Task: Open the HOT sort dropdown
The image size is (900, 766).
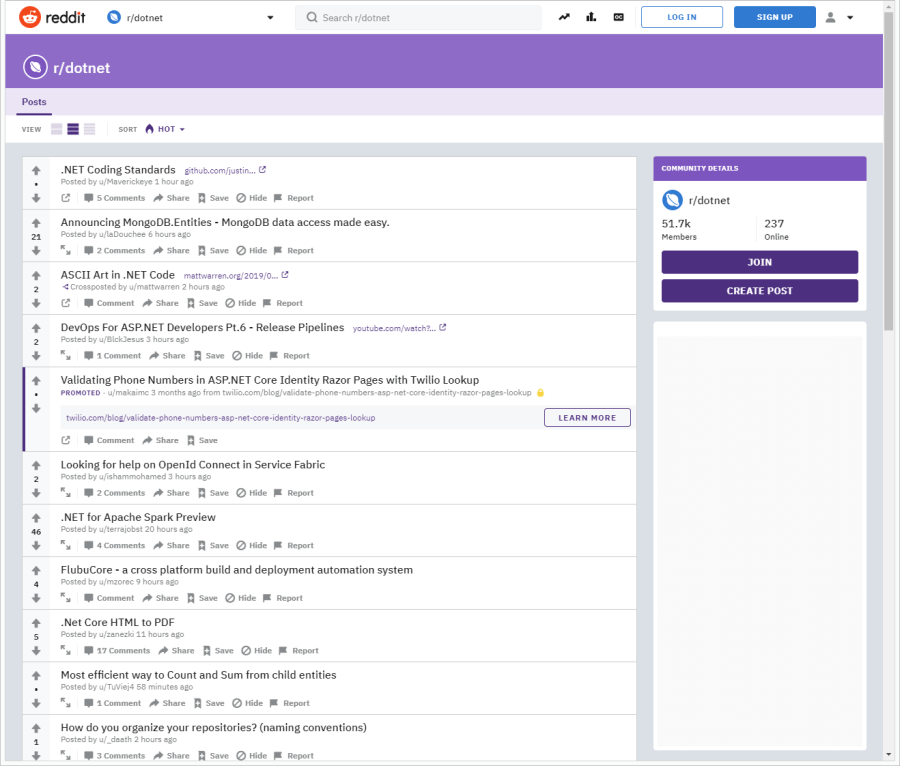Action: click(x=165, y=129)
